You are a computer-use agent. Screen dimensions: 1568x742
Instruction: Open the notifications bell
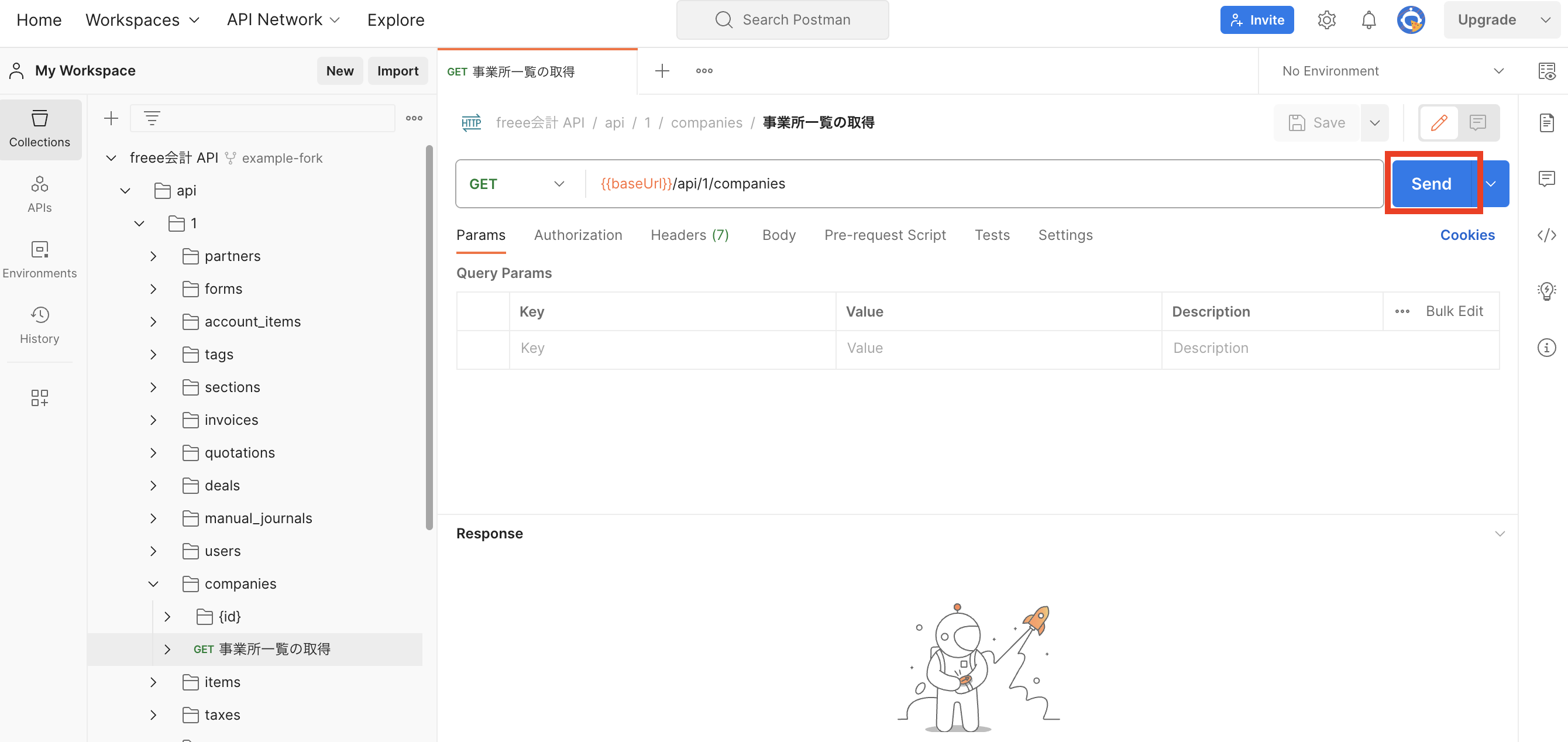1368,19
